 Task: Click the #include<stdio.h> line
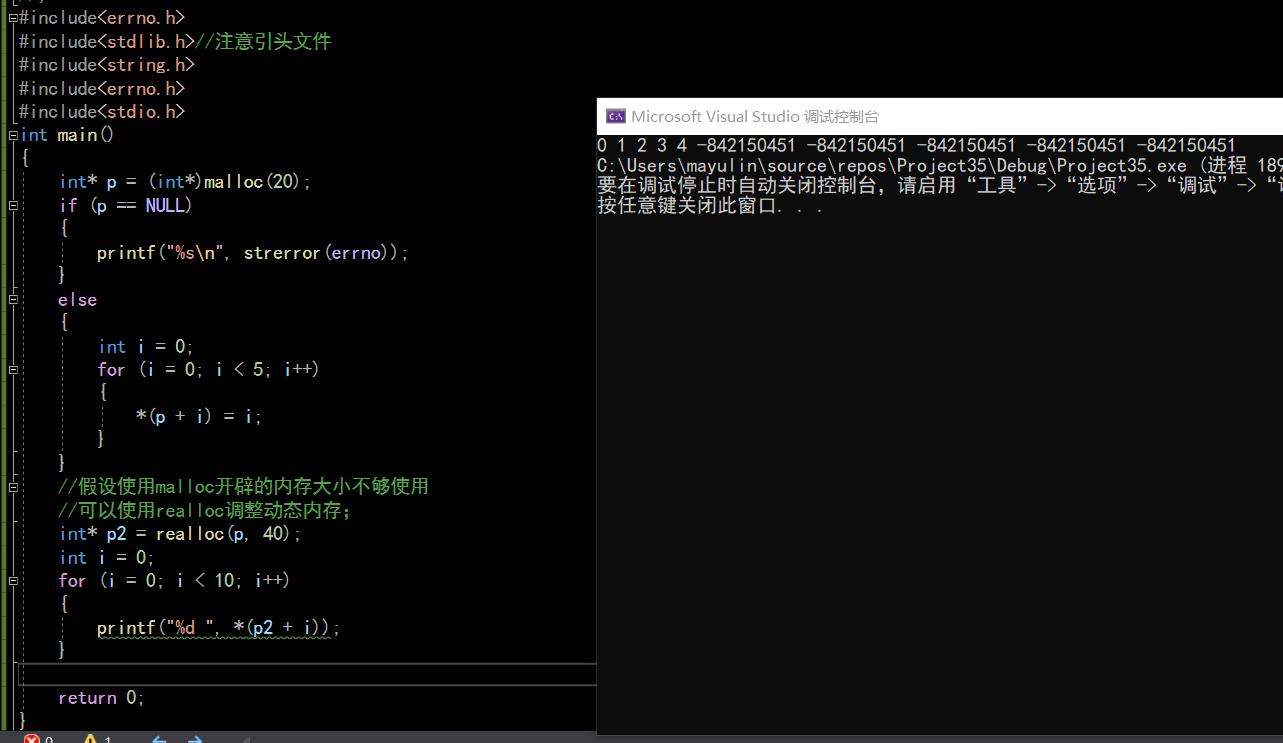[102, 112]
